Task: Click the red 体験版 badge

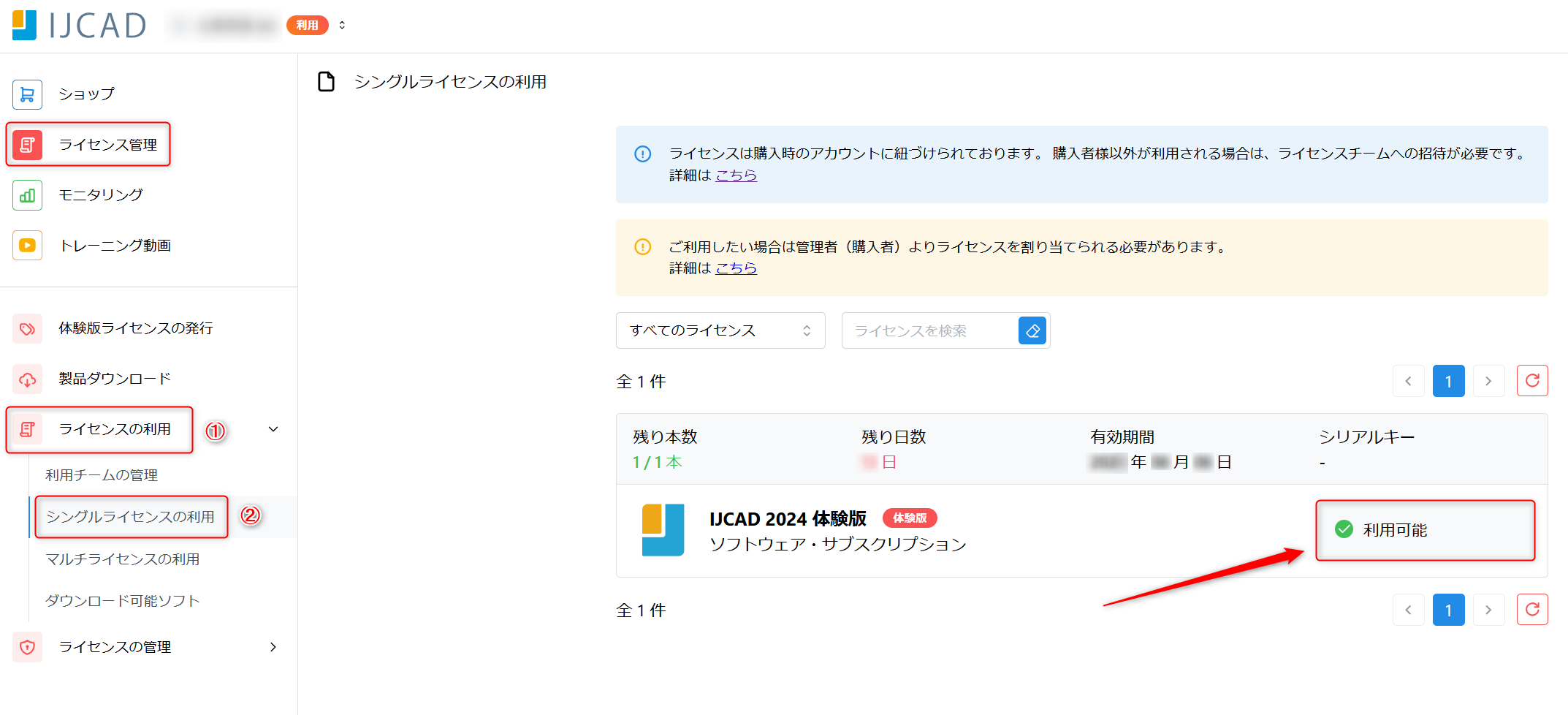Action: [910, 518]
